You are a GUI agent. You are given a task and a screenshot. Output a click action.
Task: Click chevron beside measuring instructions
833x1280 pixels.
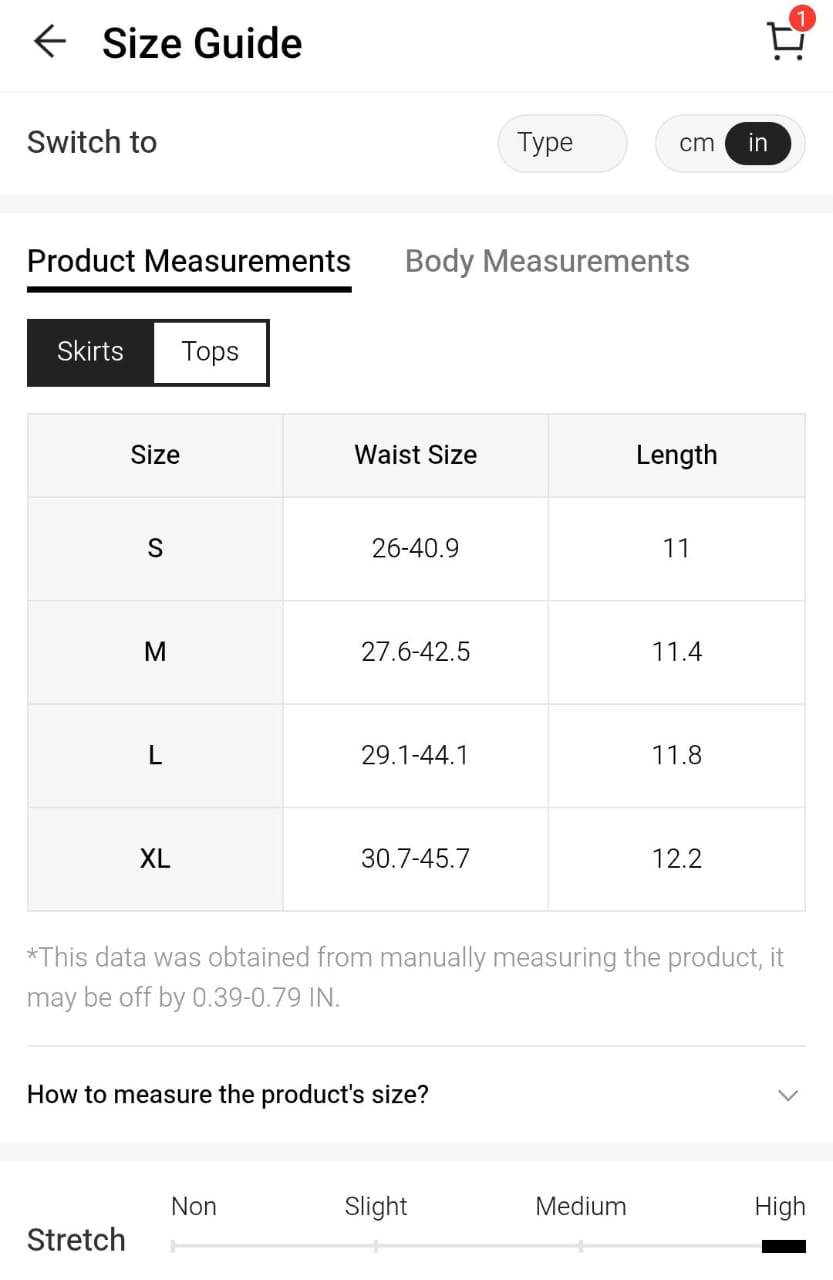(x=788, y=1095)
